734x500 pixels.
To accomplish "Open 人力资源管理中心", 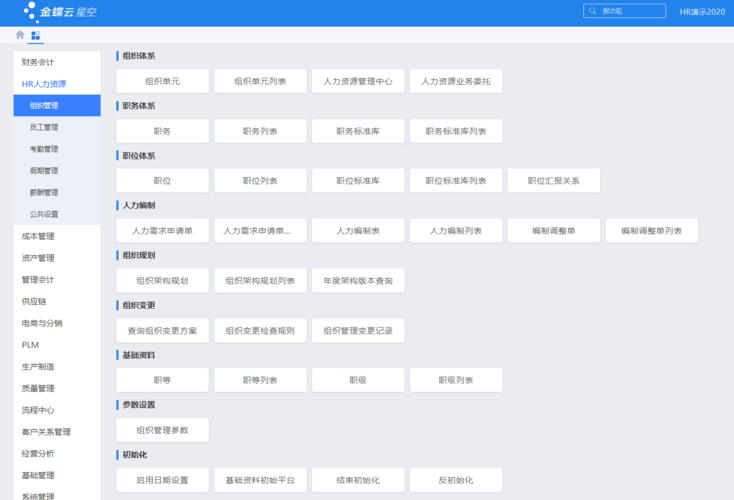I will click(358, 81).
